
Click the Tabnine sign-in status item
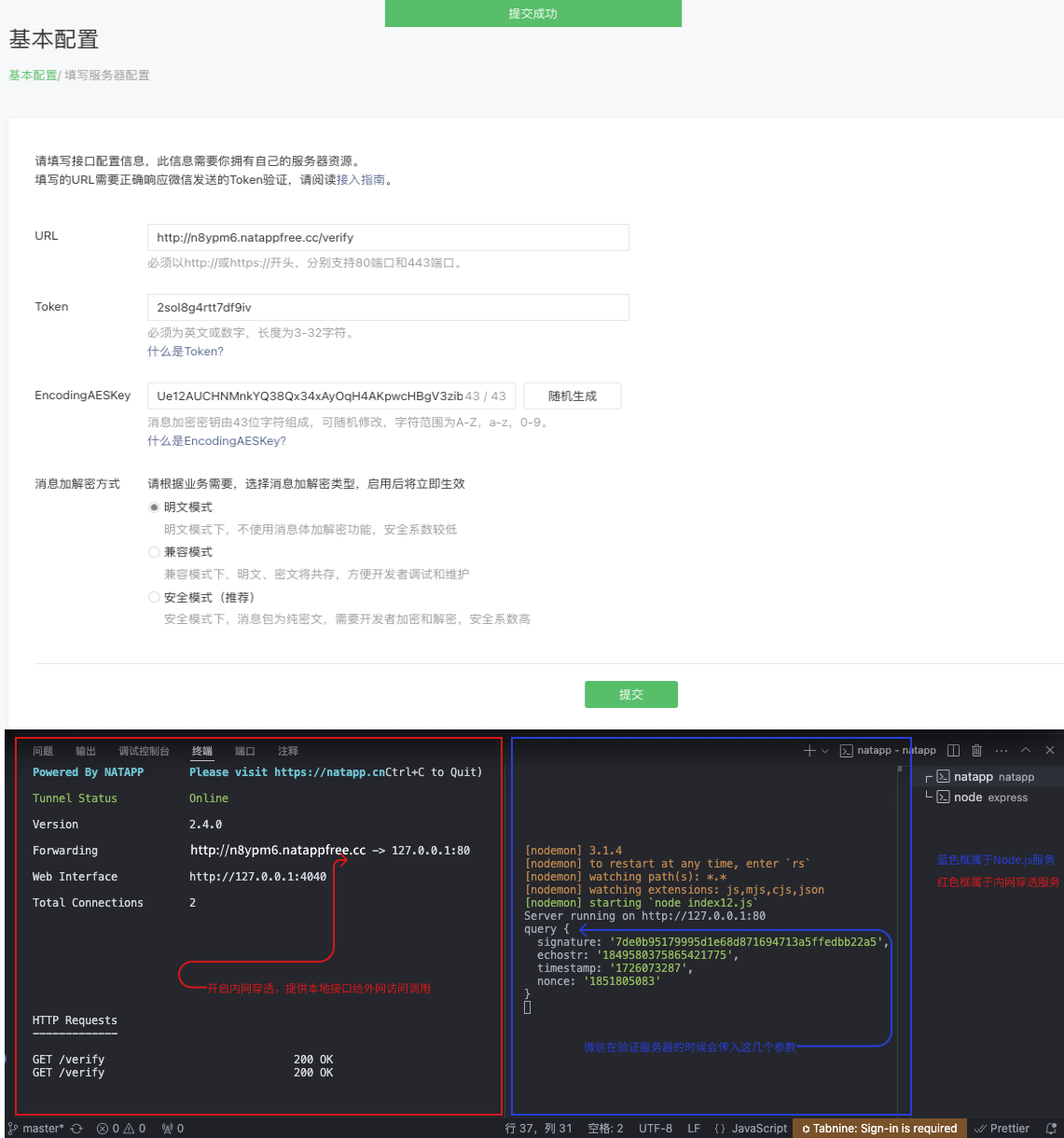coord(879,1129)
